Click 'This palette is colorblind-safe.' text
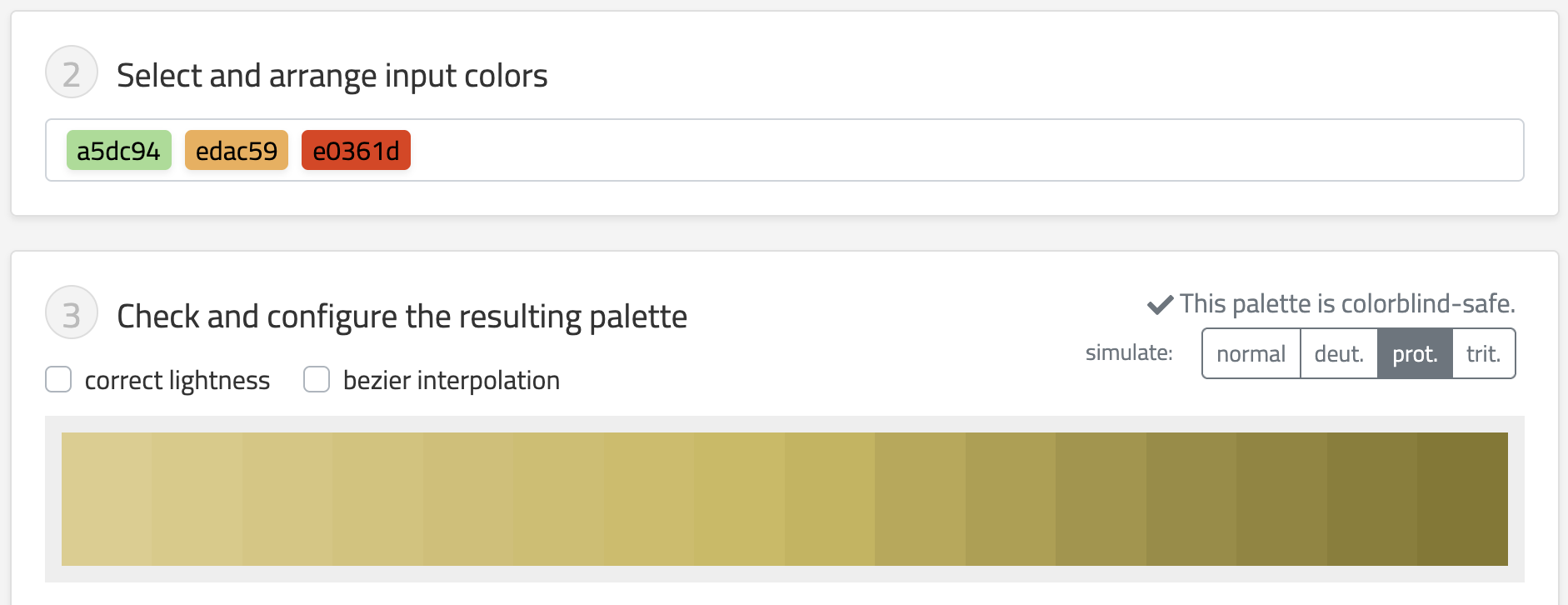The image size is (1568, 605). click(1347, 304)
